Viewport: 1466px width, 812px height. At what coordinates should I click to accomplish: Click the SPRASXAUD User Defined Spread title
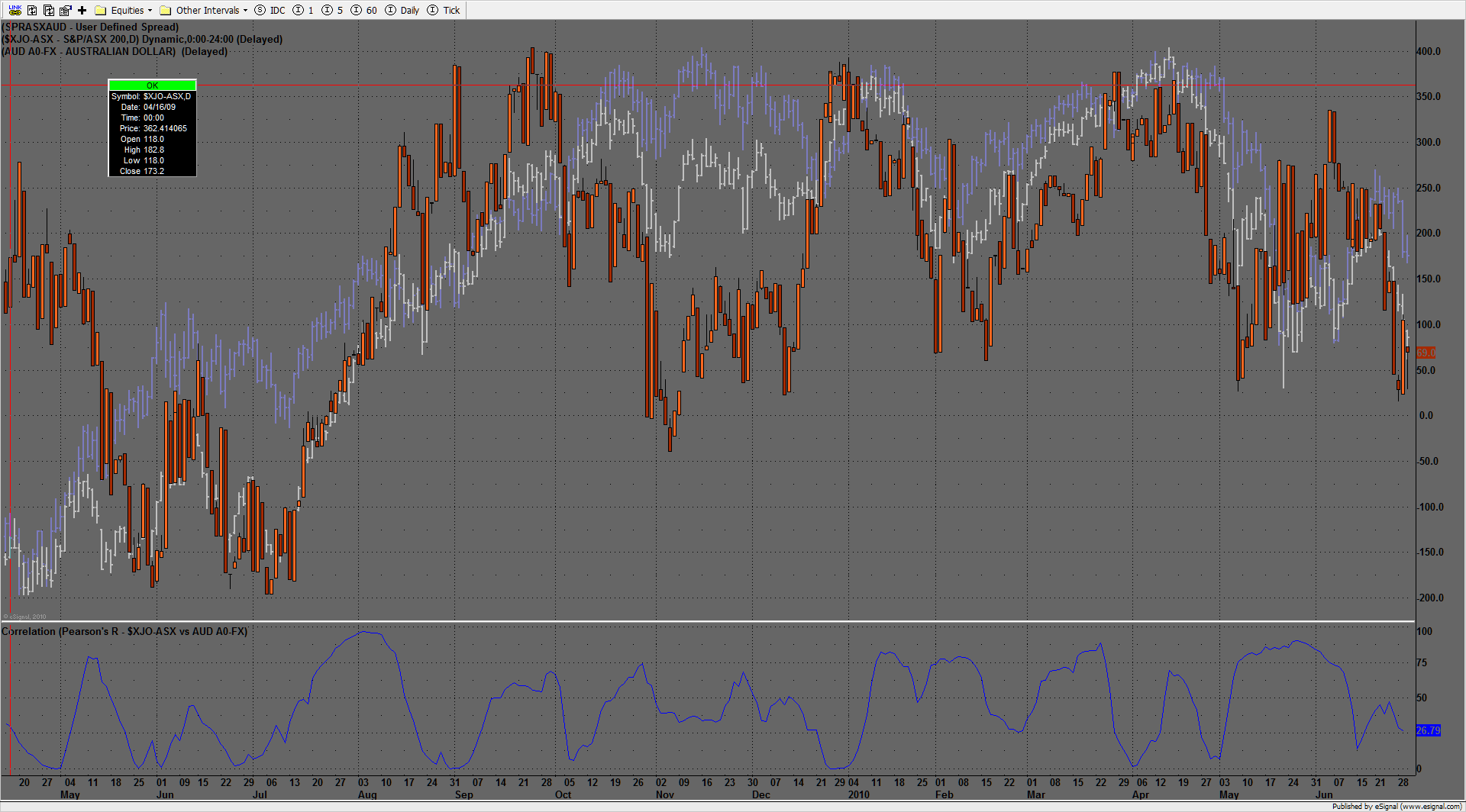coord(90,27)
